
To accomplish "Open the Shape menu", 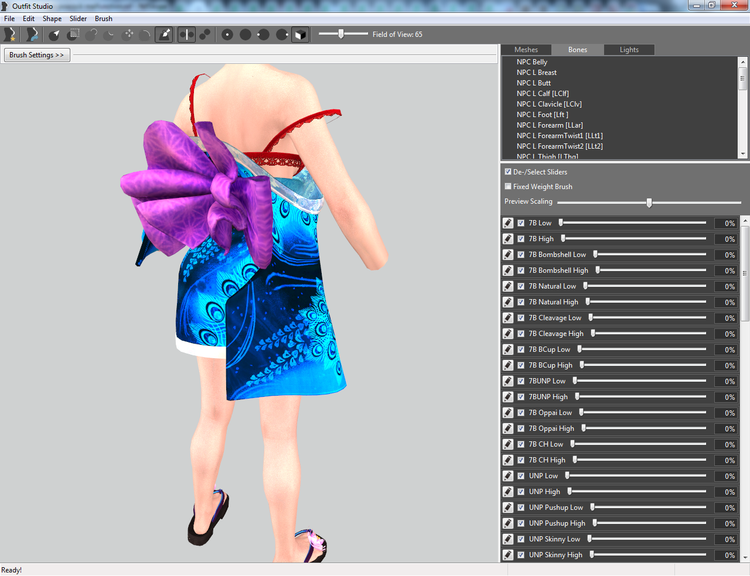I will pyautogui.click(x=52, y=19).
